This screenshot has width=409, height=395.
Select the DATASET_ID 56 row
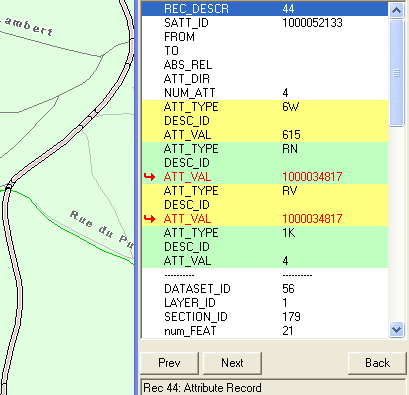(265, 289)
